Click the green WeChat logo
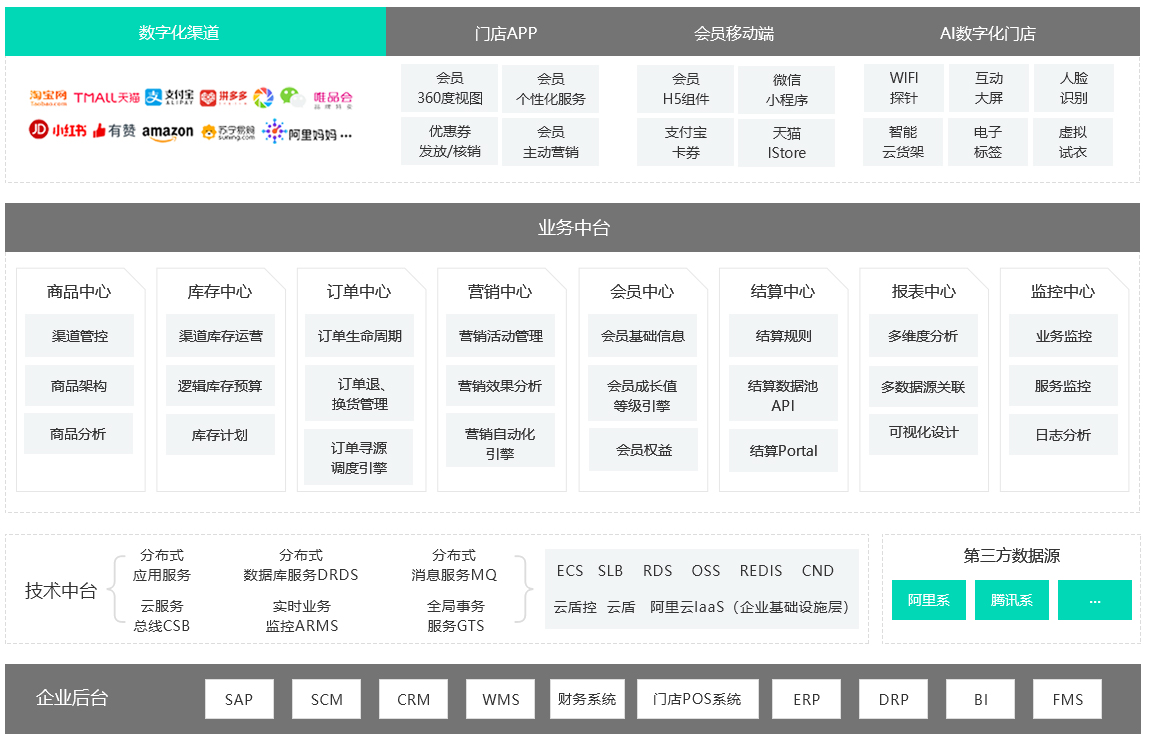1149x746 pixels. [x=292, y=96]
